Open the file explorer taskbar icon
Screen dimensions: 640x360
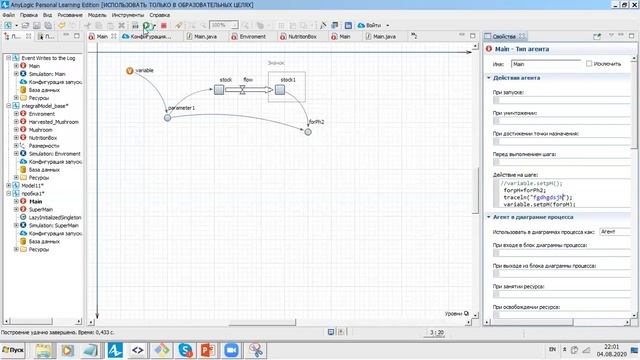43,350
